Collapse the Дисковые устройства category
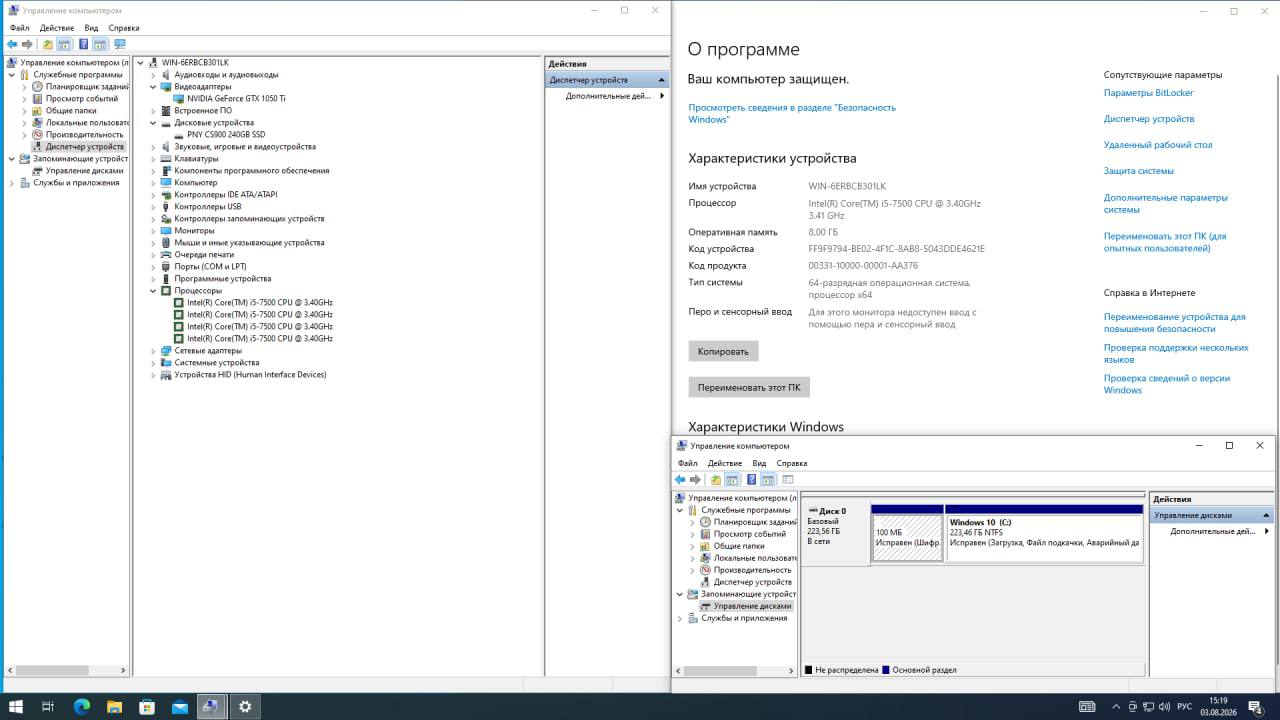1280x720 pixels. coord(153,123)
